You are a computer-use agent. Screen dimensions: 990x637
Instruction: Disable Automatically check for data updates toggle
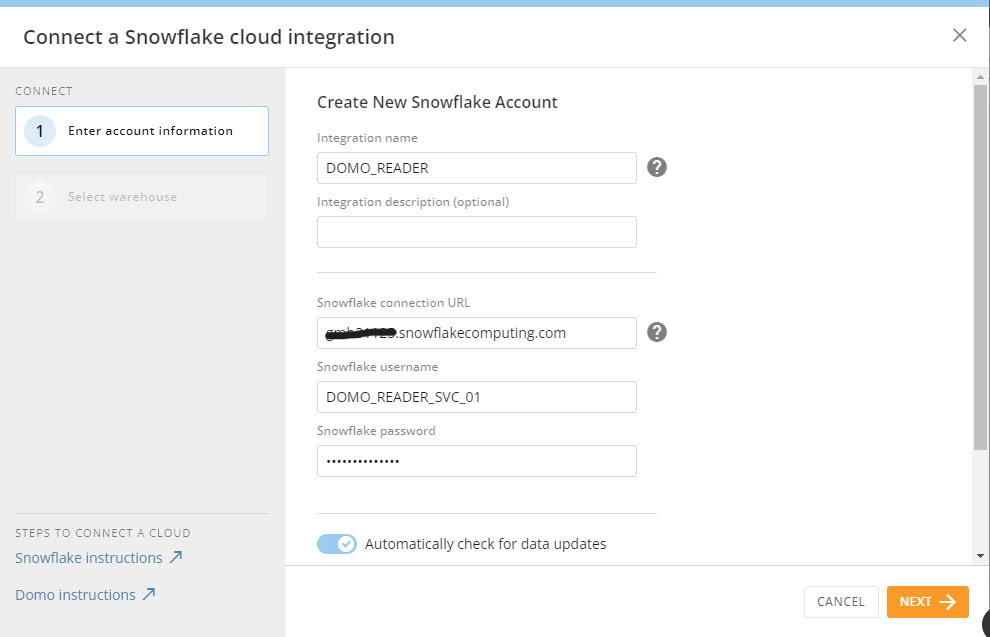(x=337, y=544)
